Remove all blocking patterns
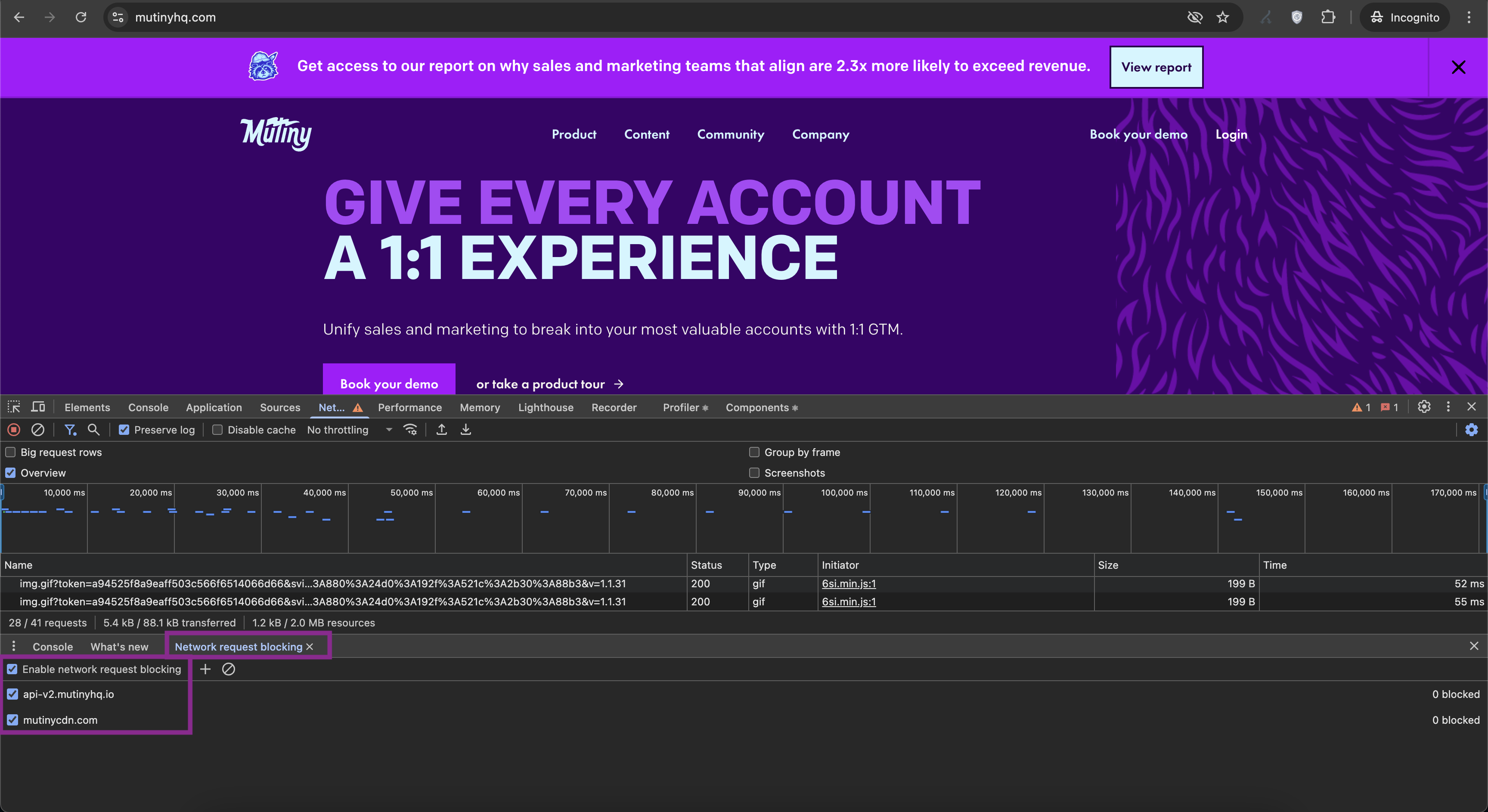1488x812 pixels. (229, 669)
